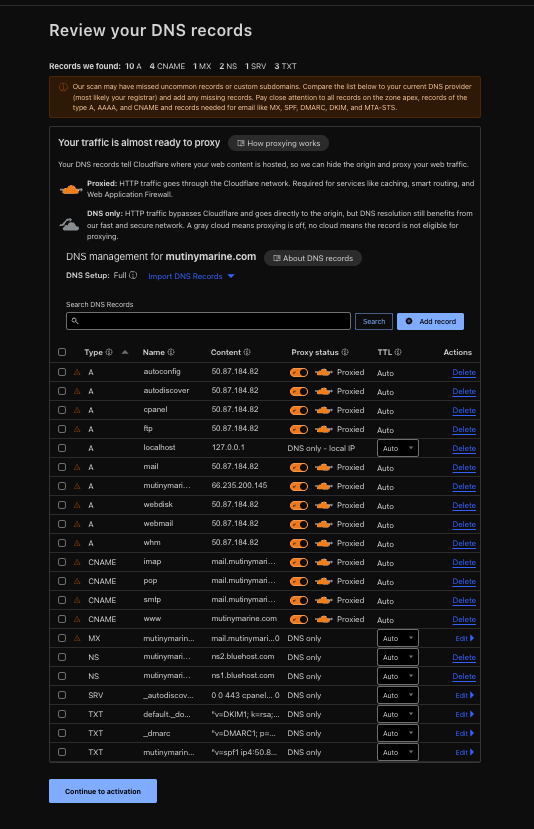Viewport: 534px width, 829px height.
Task: Sort by Type using the arrow icon
Action: [x=125, y=352]
